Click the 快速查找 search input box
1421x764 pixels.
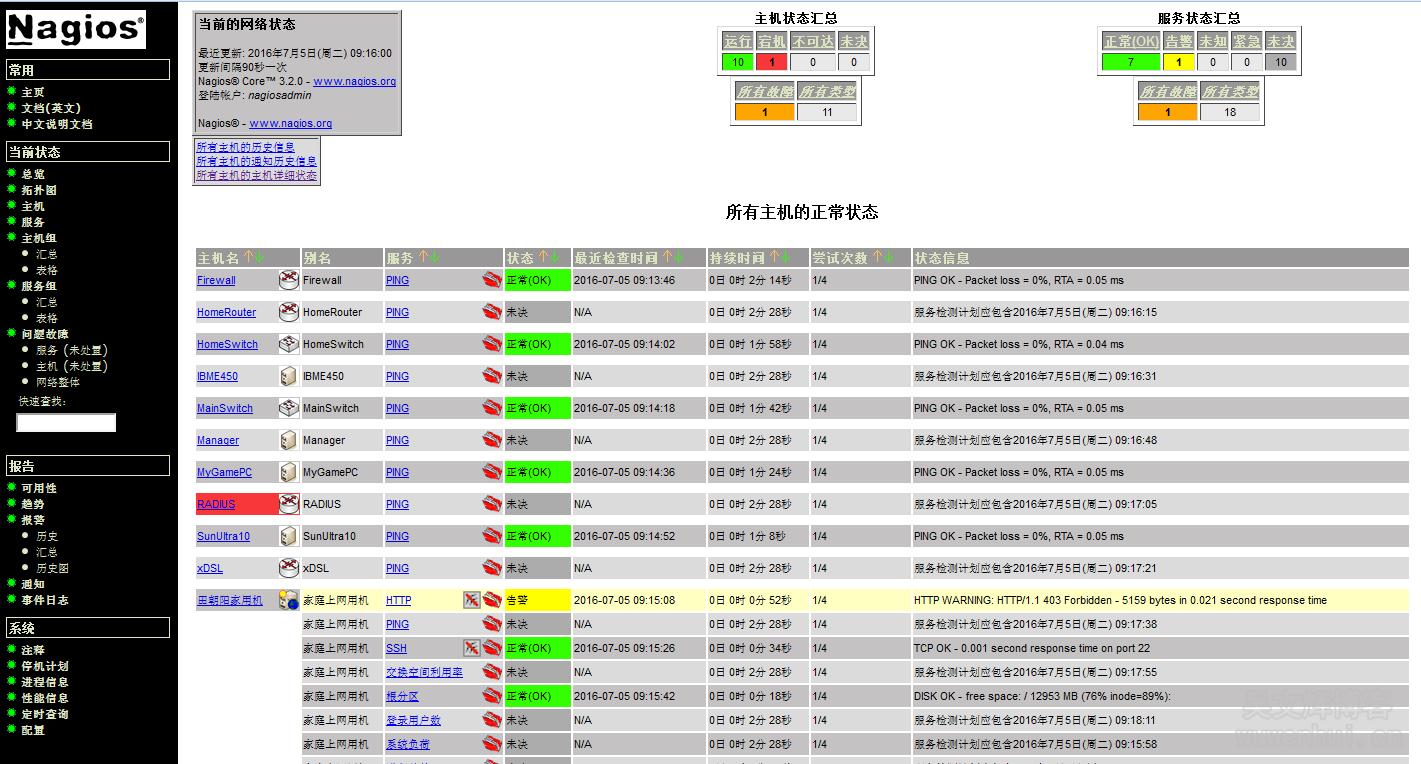coord(66,423)
